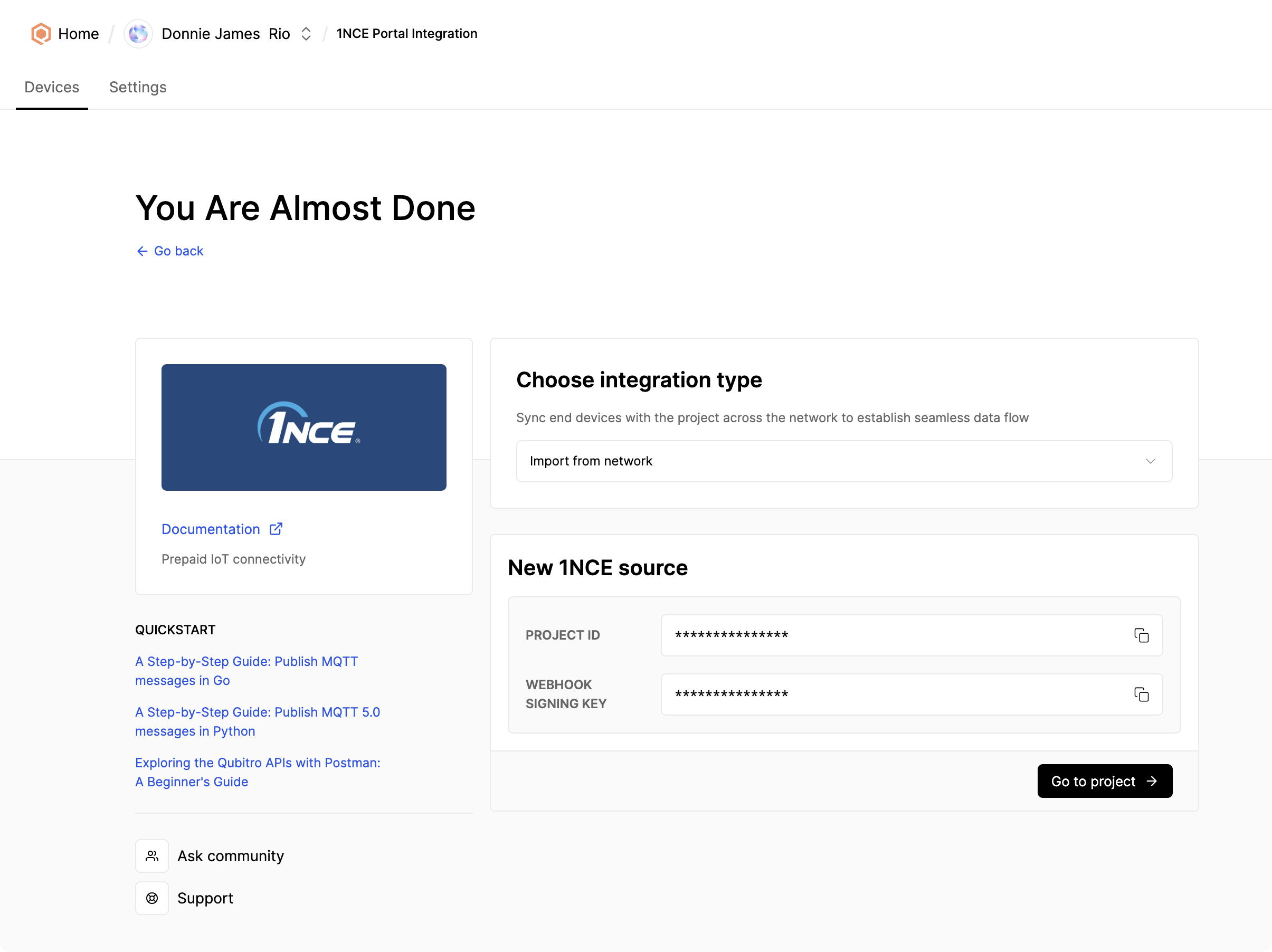1272x952 pixels.
Task: Click the Support lifebuoy icon
Action: pos(152,898)
